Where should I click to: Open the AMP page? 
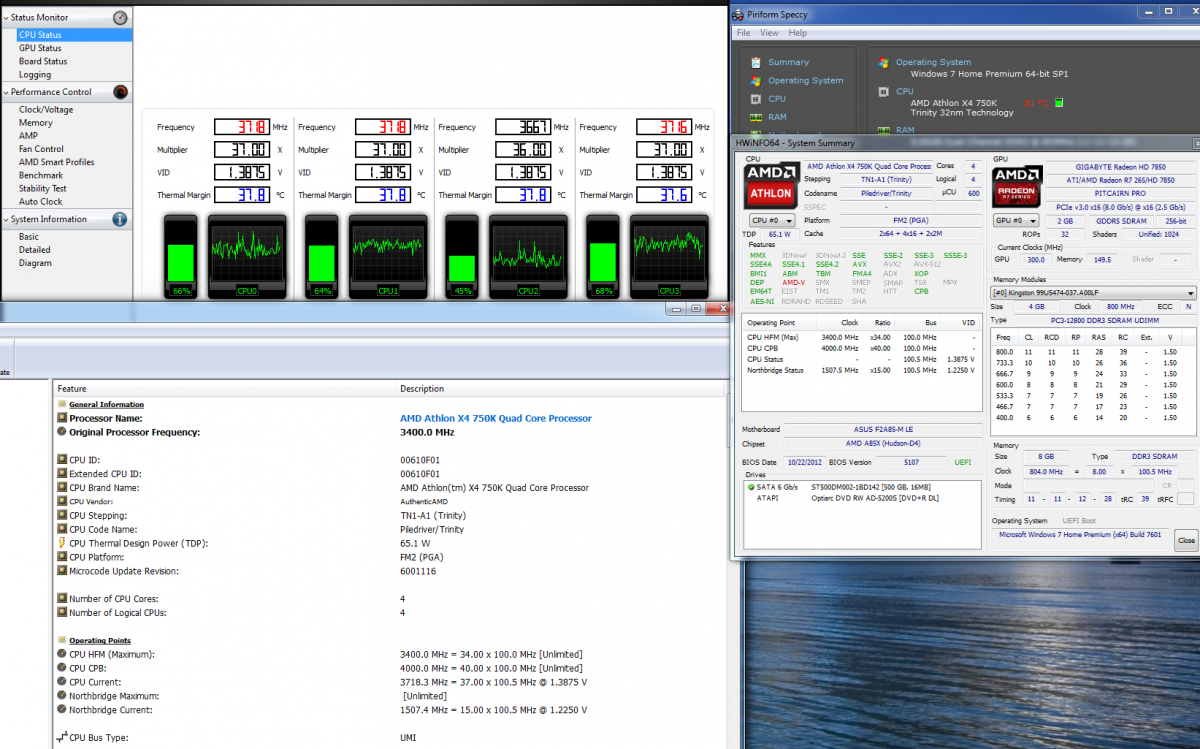(x=28, y=136)
